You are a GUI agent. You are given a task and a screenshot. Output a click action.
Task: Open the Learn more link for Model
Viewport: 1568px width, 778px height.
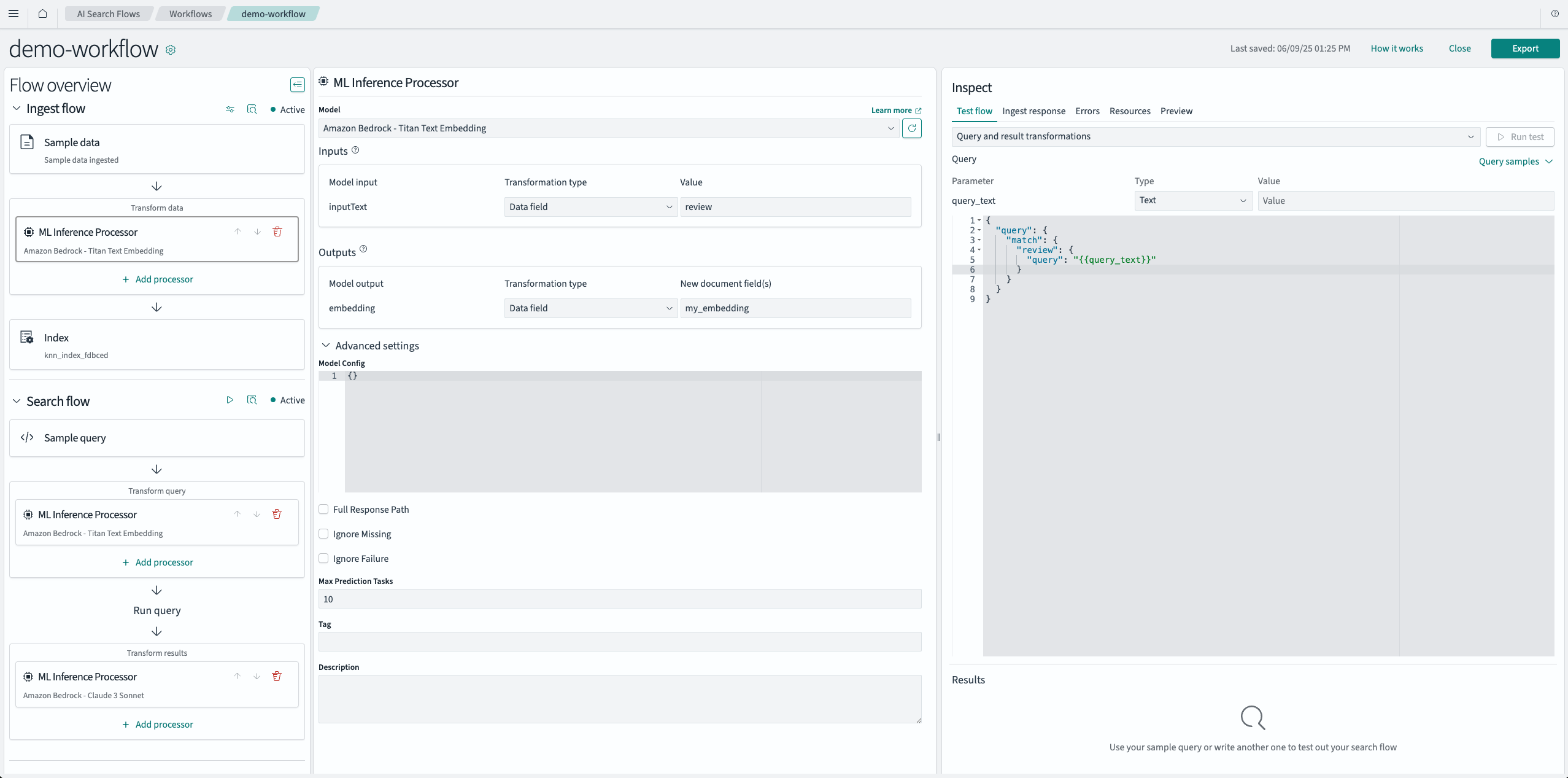click(x=895, y=110)
